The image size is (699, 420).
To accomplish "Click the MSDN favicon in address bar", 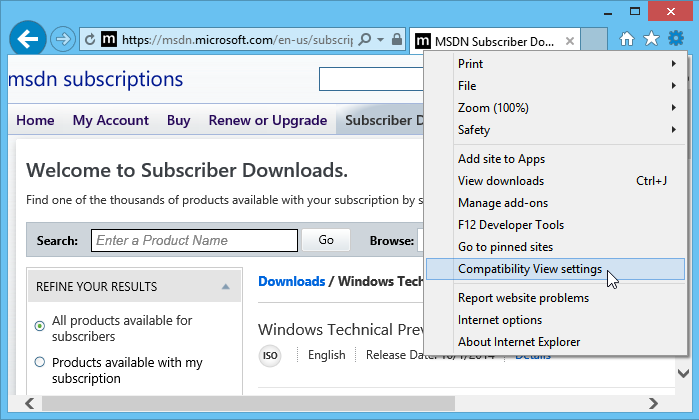I will 109,39.
